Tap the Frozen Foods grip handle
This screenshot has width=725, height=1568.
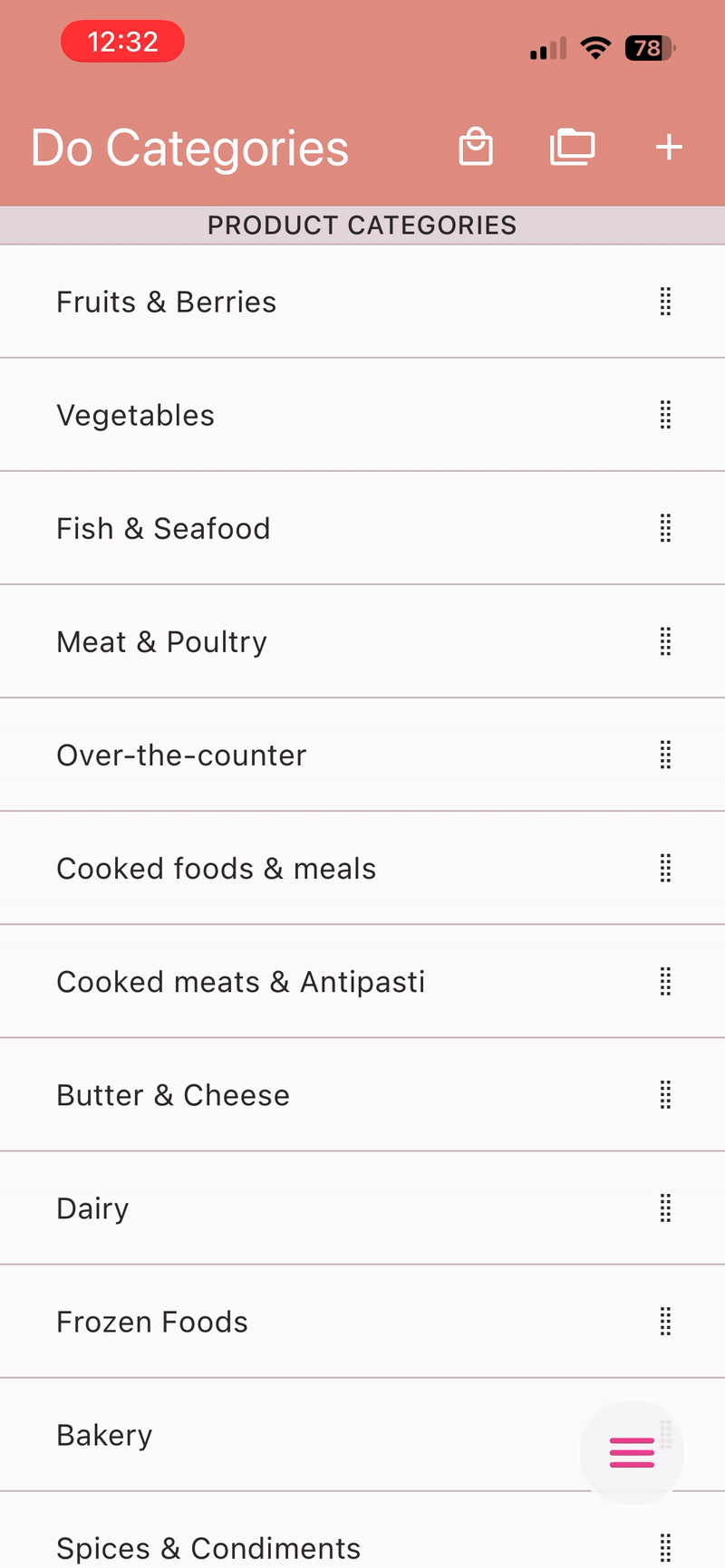[665, 1322]
